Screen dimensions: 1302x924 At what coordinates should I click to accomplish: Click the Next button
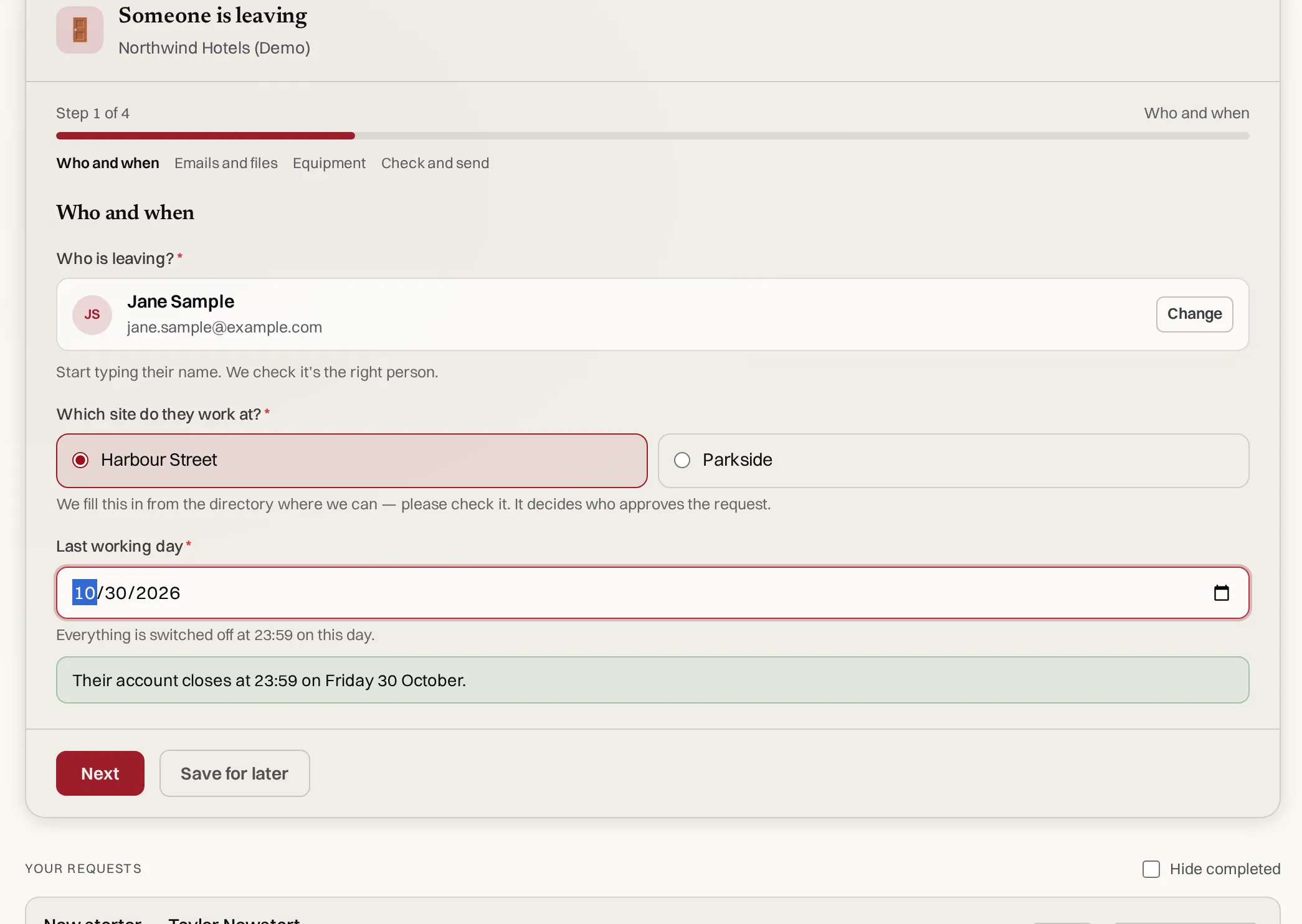(x=100, y=773)
